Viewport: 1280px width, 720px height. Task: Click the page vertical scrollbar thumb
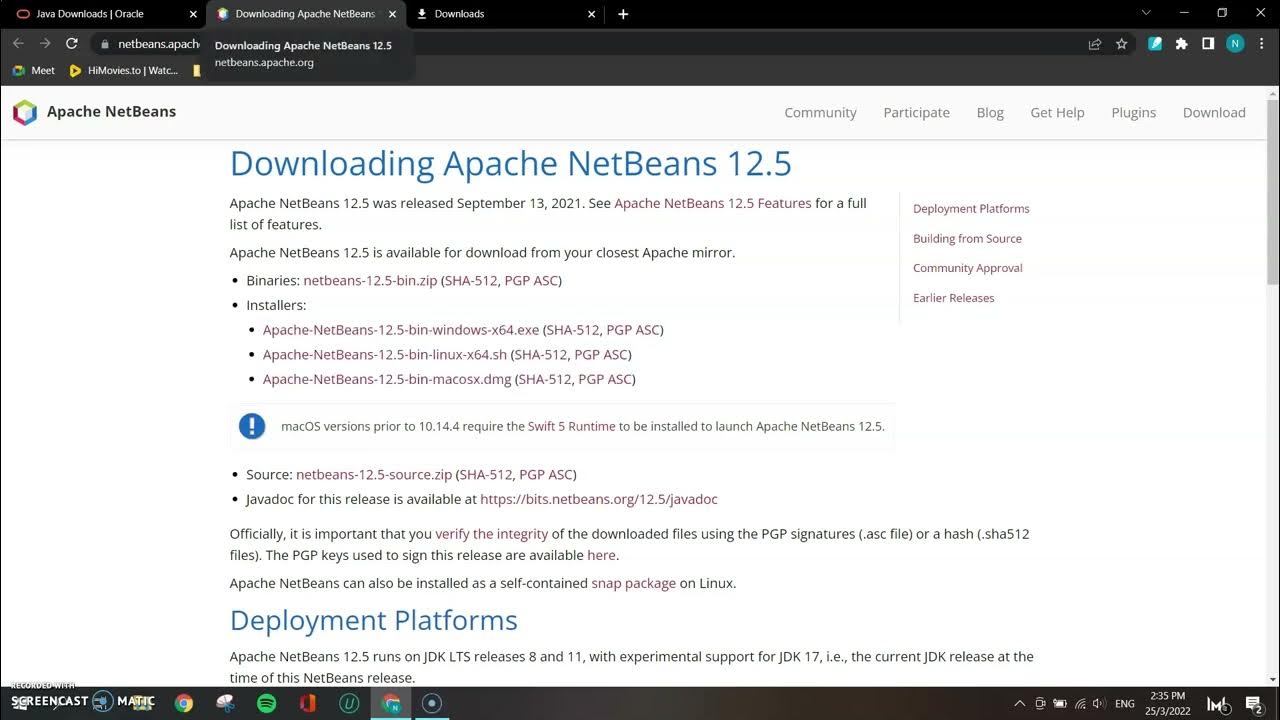[1273, 191]
